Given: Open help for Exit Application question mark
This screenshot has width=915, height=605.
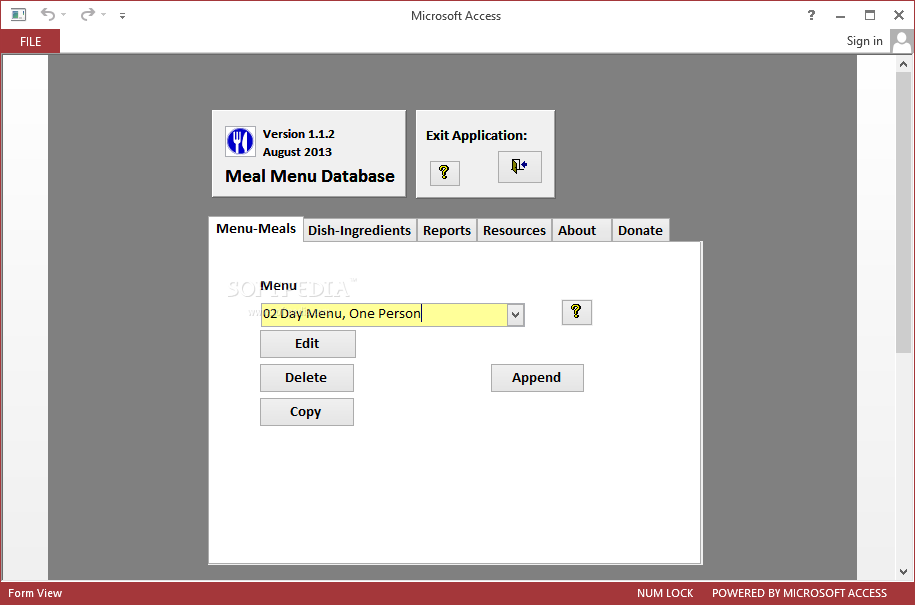Looking at the screenshot, I should click(445, 173).
